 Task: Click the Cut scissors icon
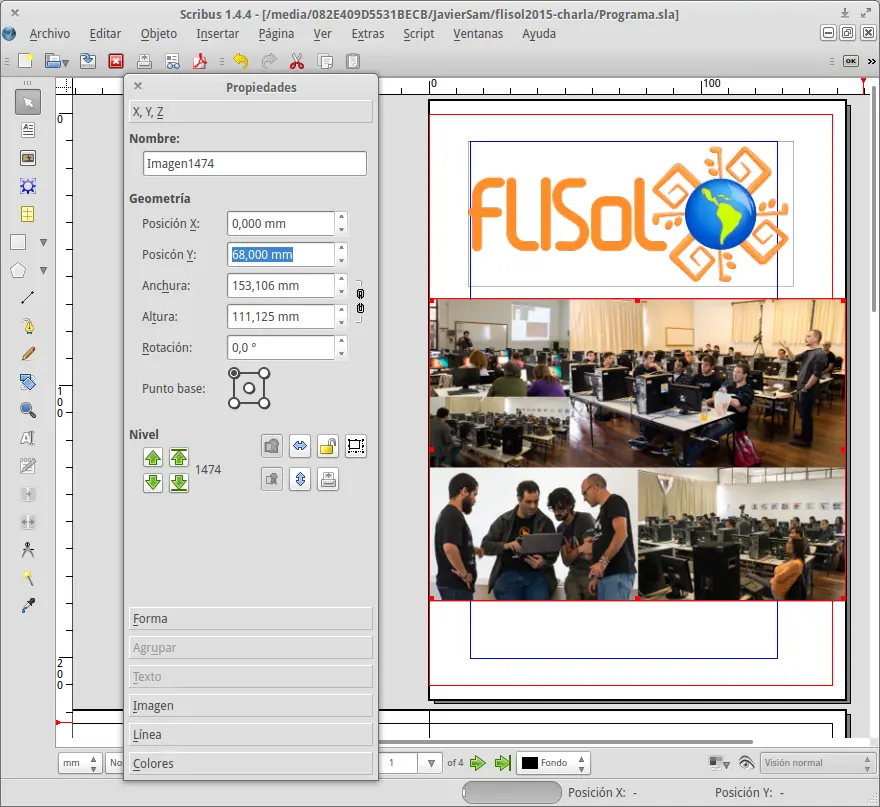297,61
